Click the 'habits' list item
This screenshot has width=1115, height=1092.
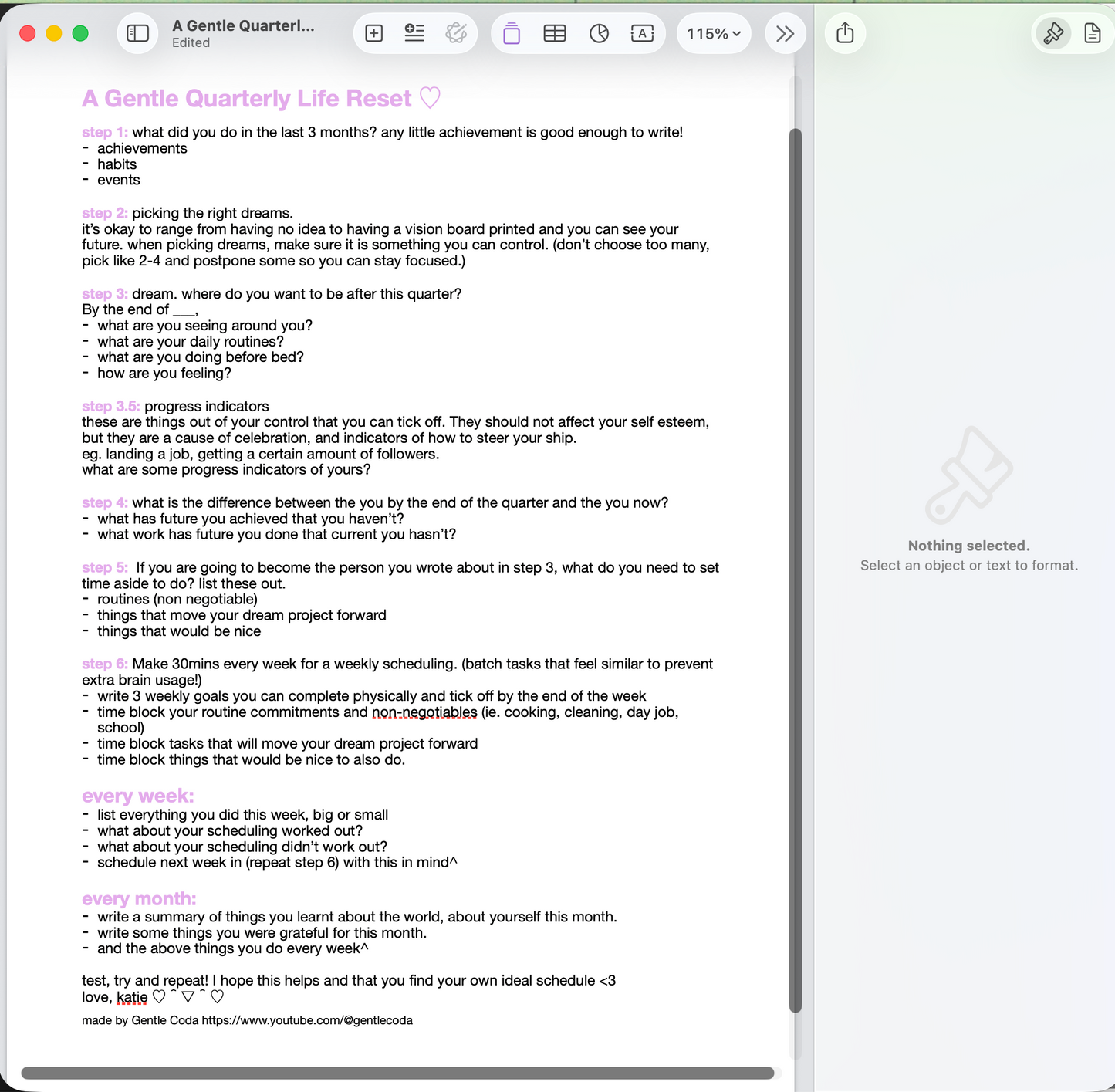(x=117, y=164)
